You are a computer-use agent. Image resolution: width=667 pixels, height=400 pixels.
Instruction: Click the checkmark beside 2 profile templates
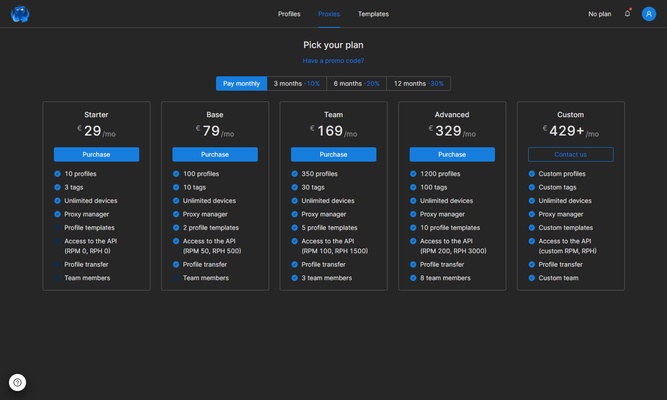pos(176,228)
